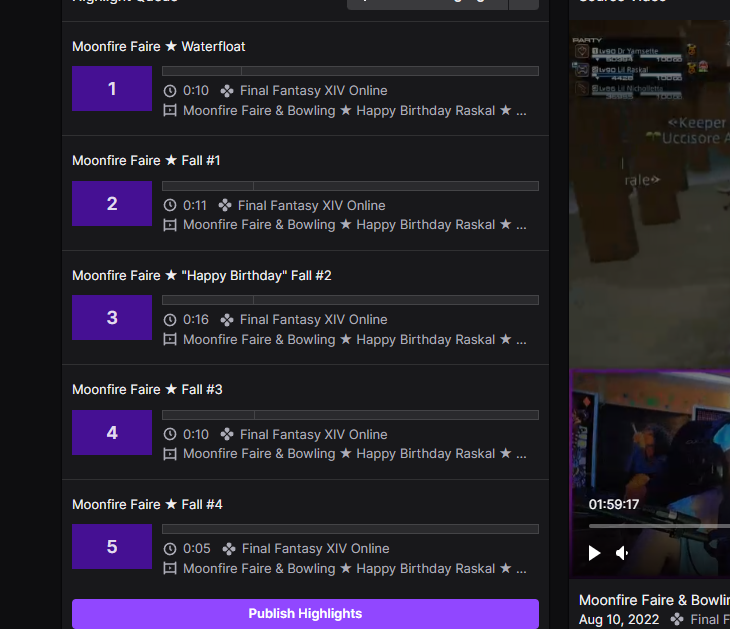The image size is (730, 629).
Task: Click the Waterfloat highlight range bar
Action: pyautogui.click(x=351, y=71)
